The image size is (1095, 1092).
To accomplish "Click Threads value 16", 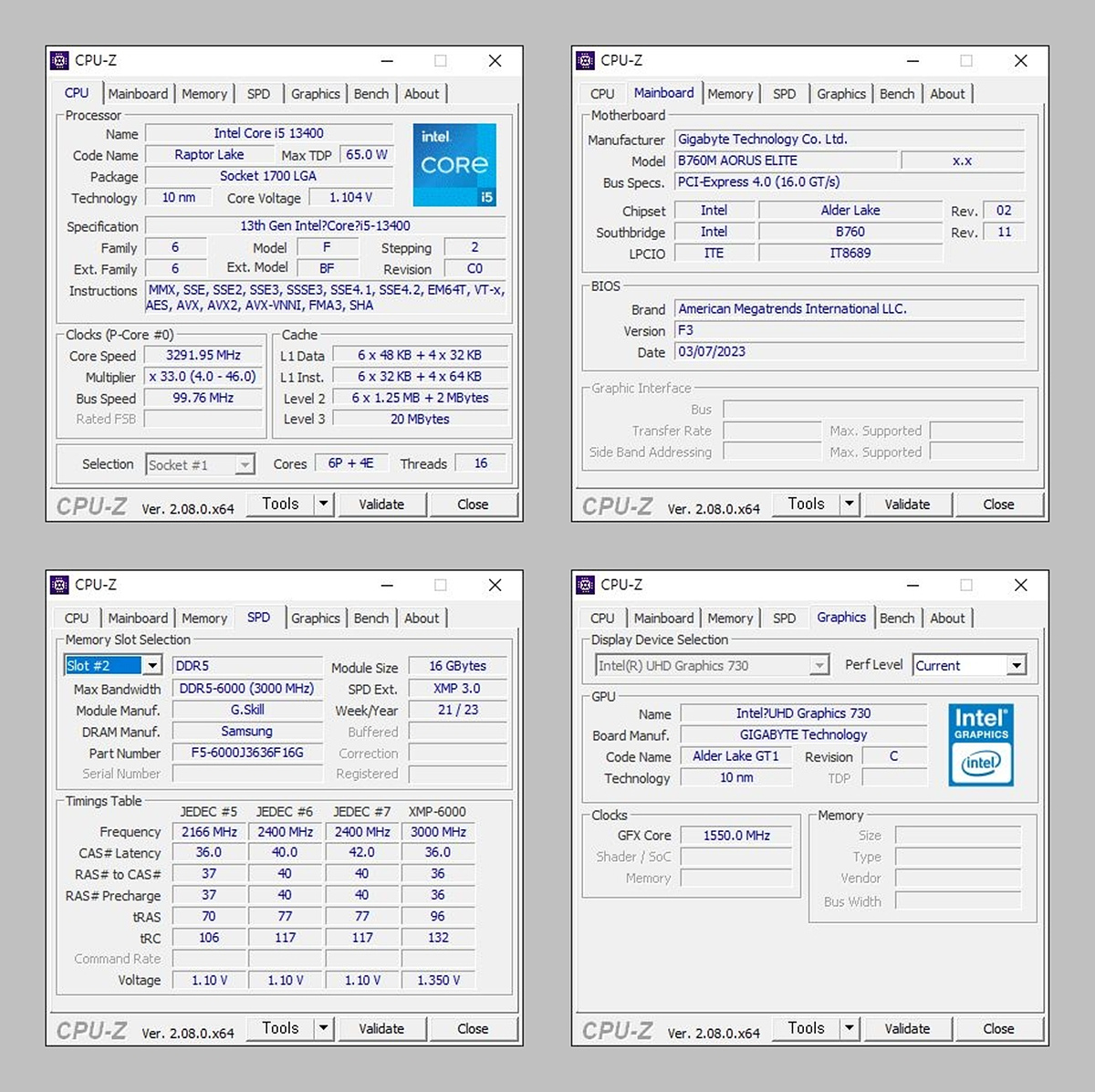I will point(481,463).
